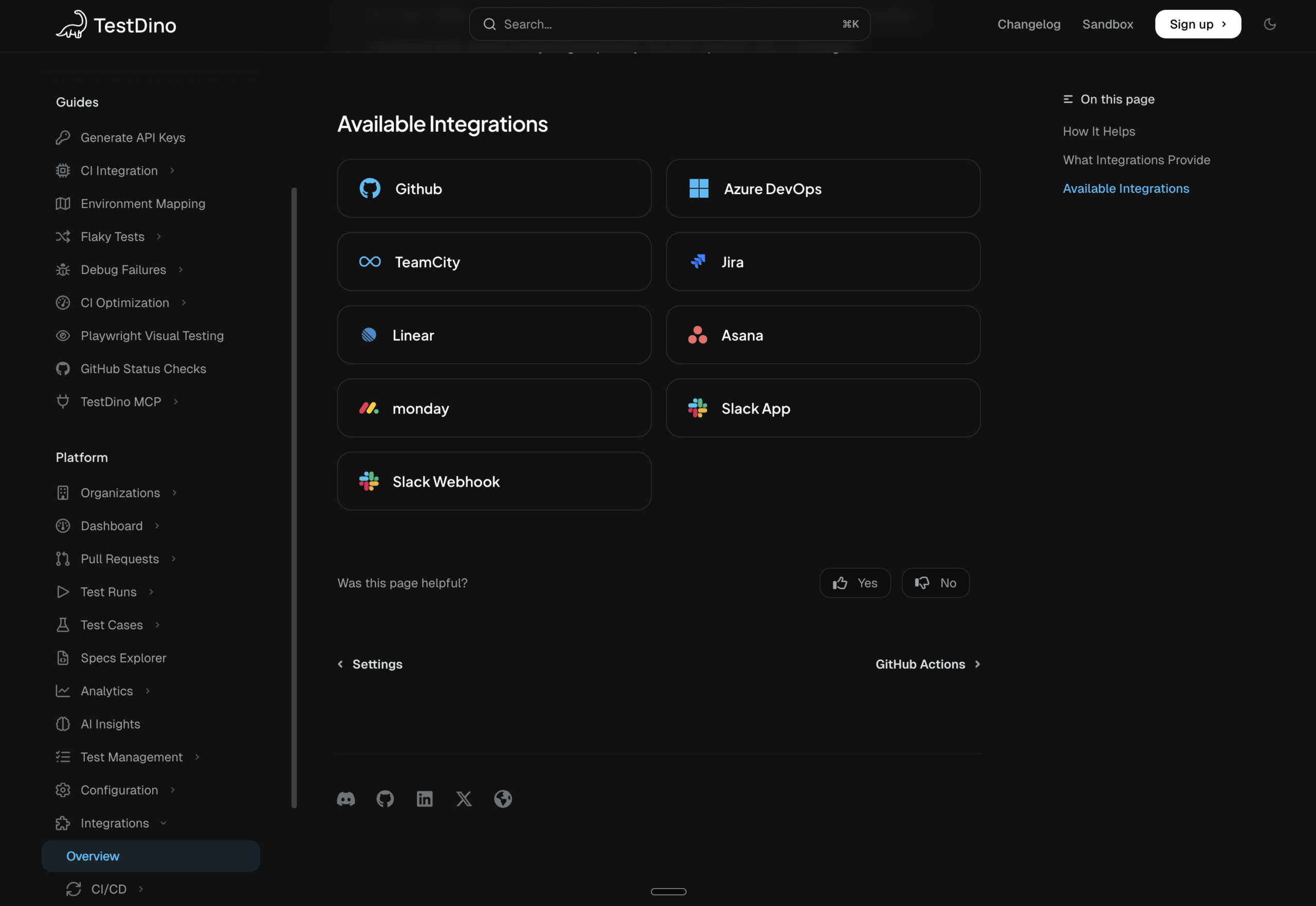Image resolution: width=1316 pixels, height=906 pixels.
Task: Select the Jira integration card
Action: click(x=822, y=261)
